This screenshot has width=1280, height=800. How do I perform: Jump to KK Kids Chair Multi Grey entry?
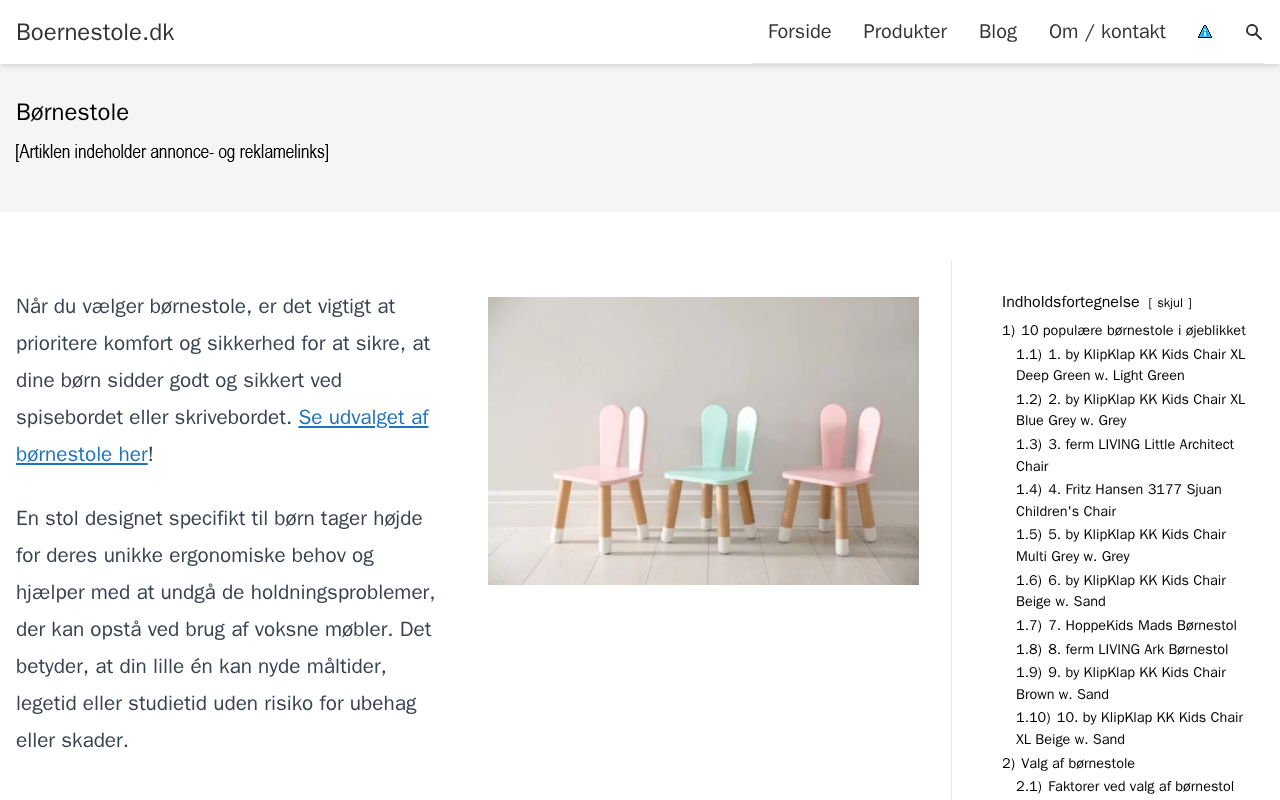click(1121, 545)
